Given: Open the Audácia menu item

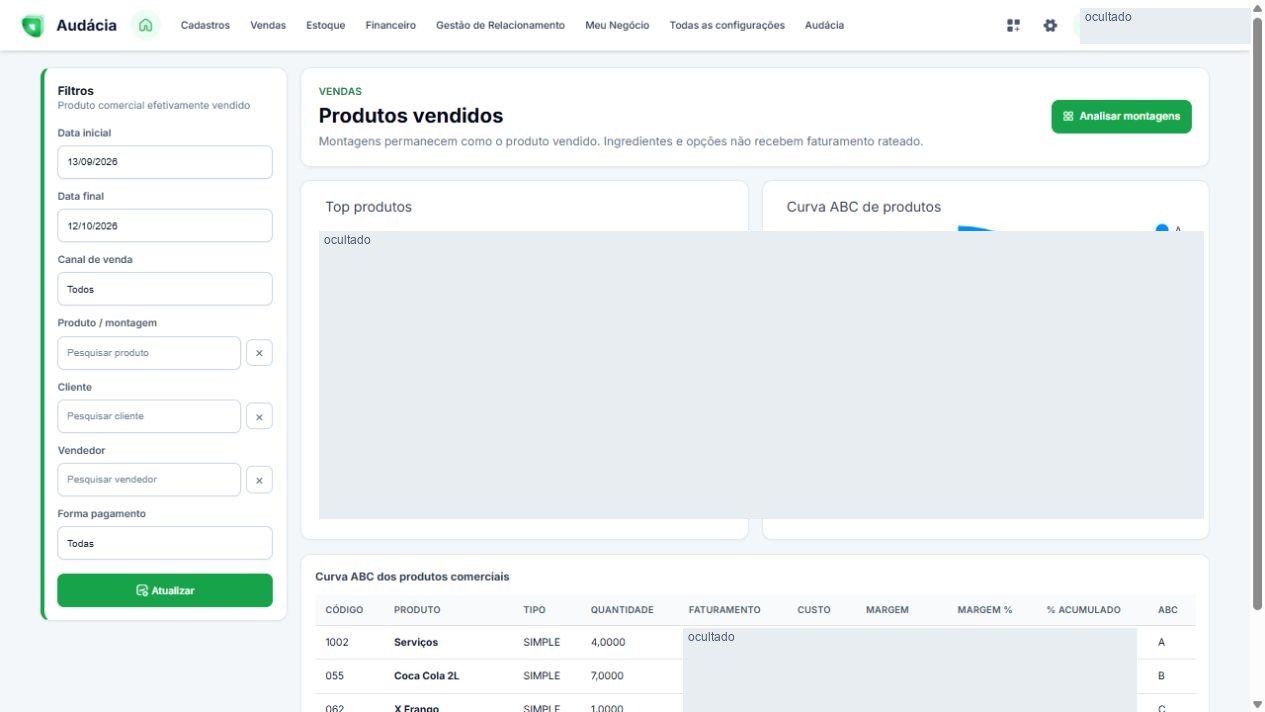Looking at the screenshot, I should coord(824,26).
